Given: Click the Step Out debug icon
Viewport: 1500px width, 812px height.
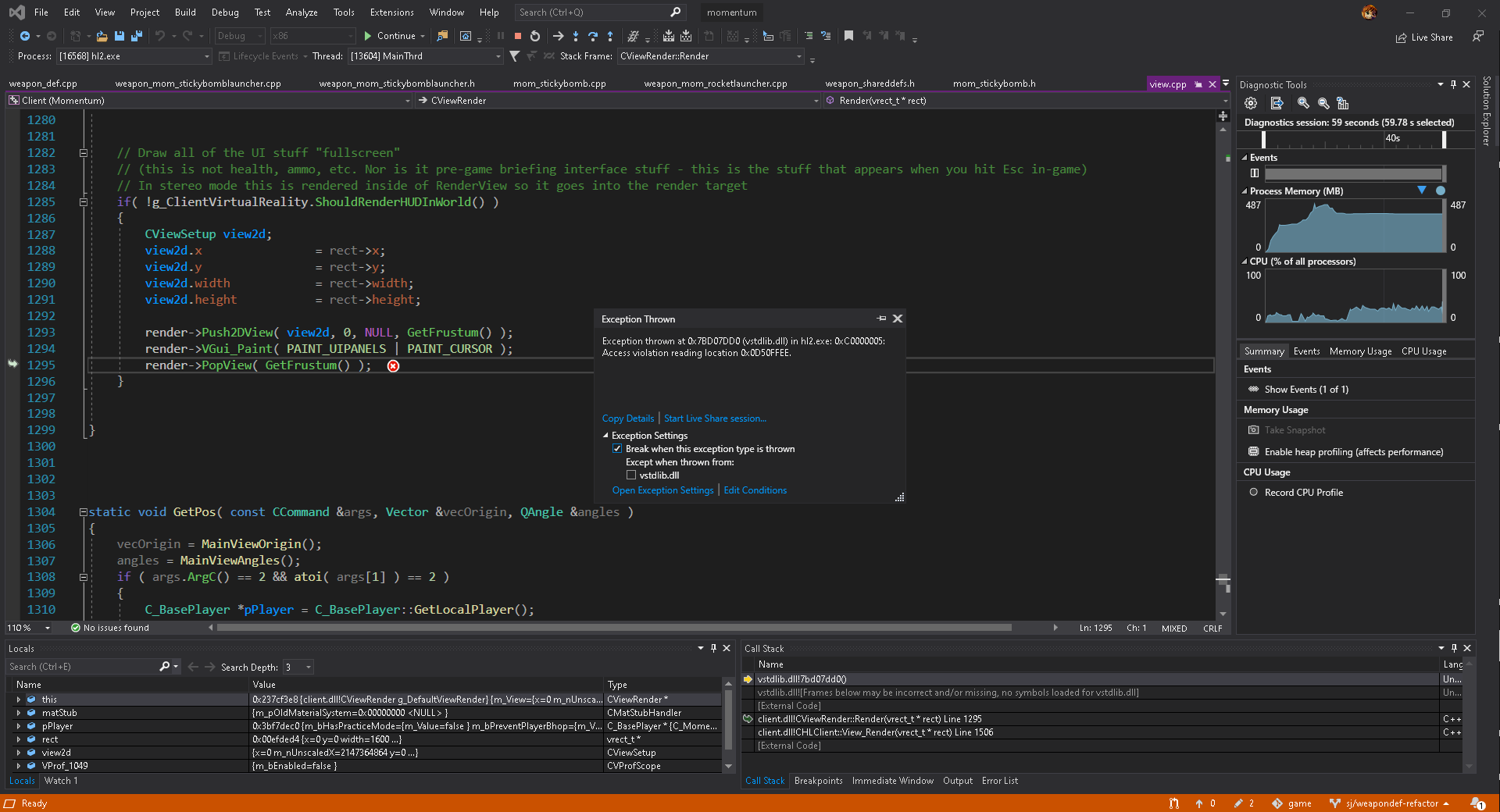Looking at the screenshot, I should click(x=610, y=36).
